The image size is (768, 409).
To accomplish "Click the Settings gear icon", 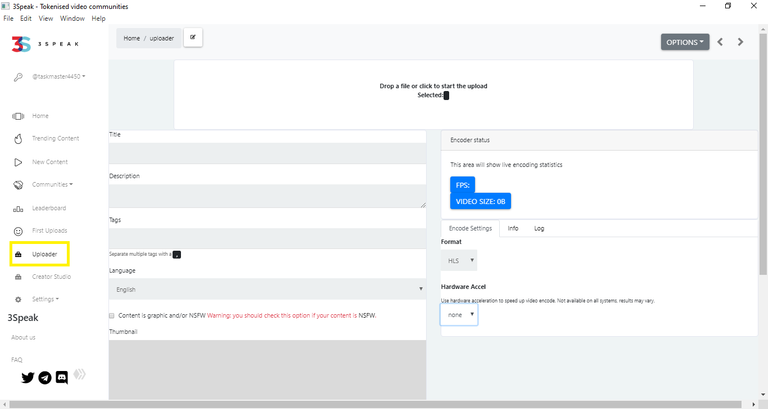I will pos(18,299).
